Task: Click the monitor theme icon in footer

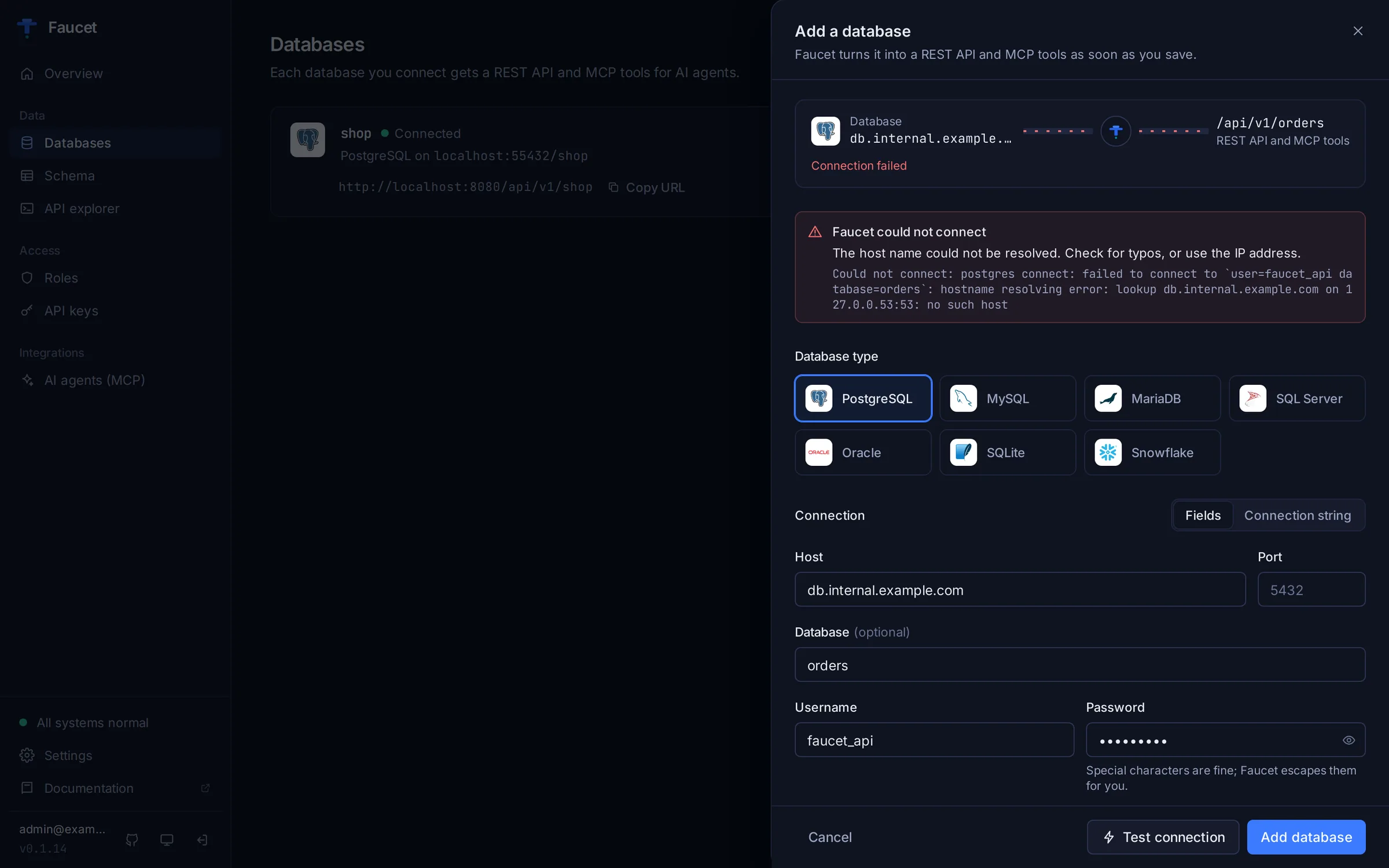Action: click(167, 840)
